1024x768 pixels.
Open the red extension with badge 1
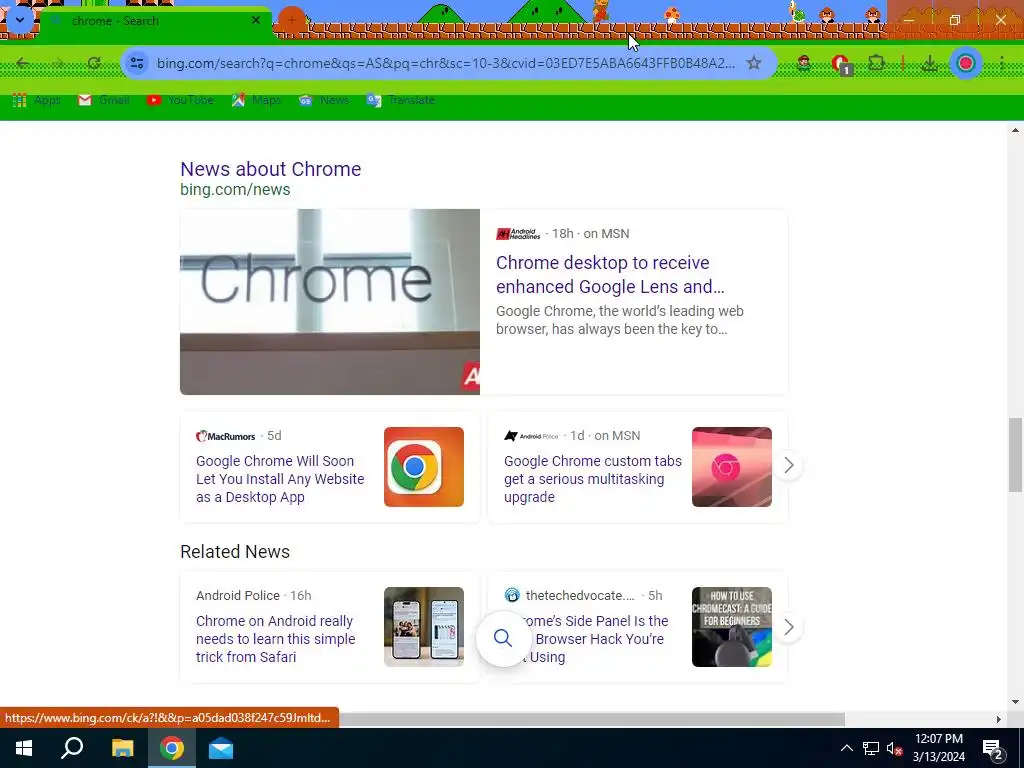tap(840, 64)
